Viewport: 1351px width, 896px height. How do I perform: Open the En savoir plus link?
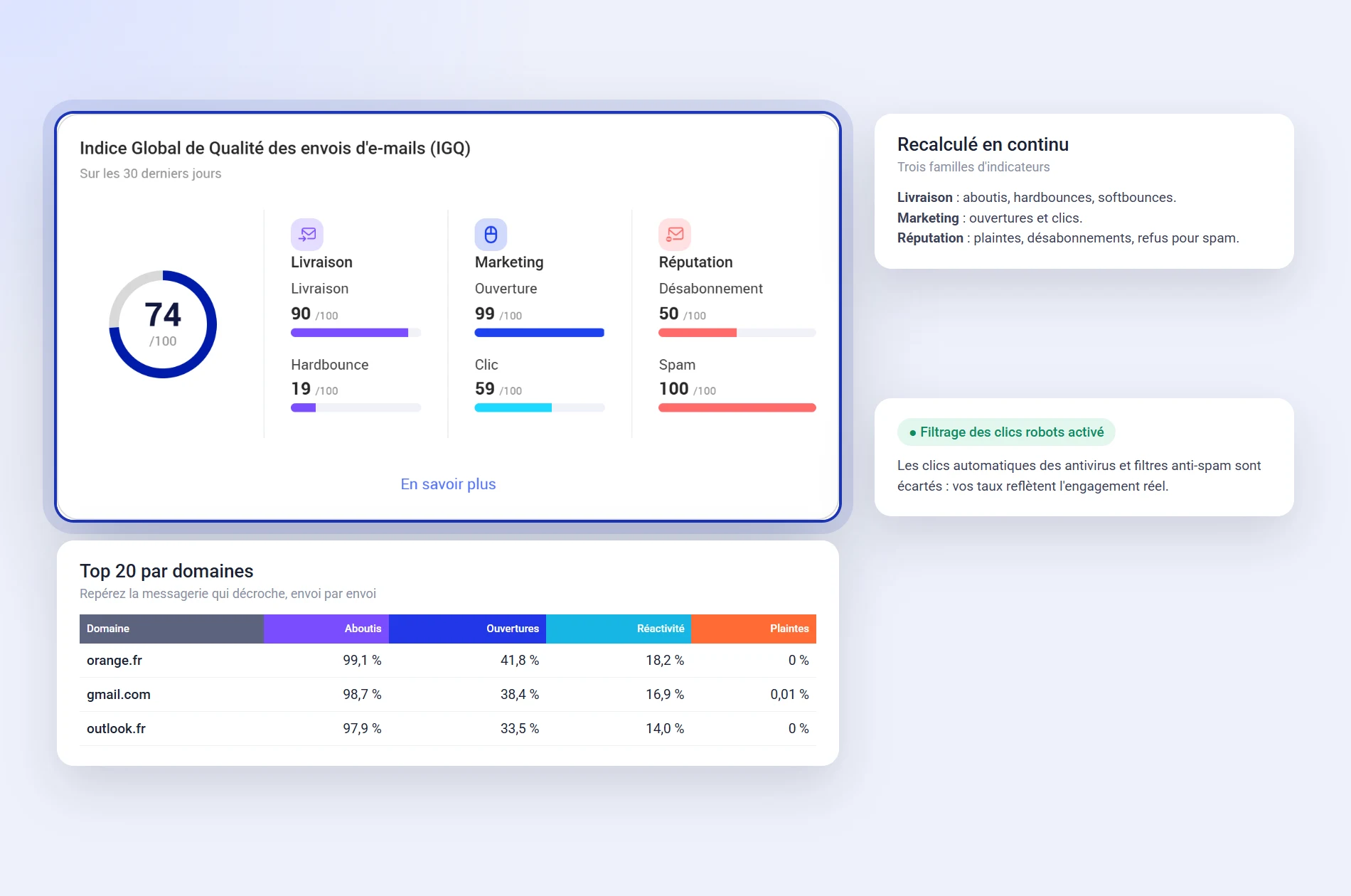point(448,484)
